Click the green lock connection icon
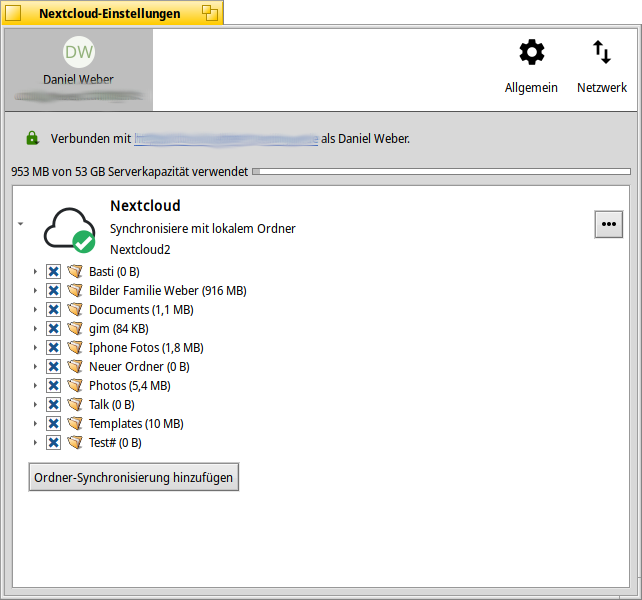Image resolution: width=642 pixels, height=600 pixels. [x=32, y=138]
